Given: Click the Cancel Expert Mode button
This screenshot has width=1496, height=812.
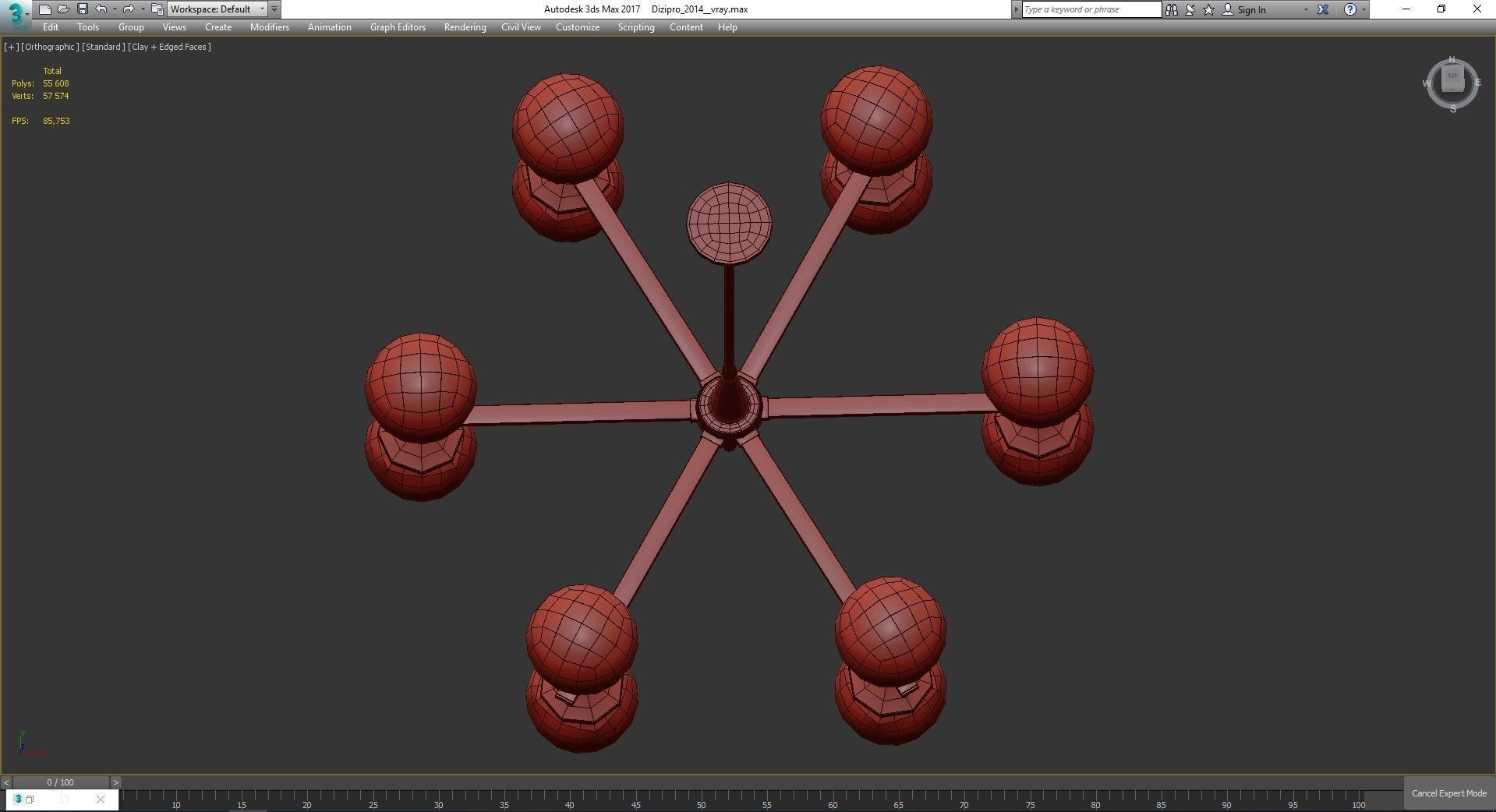Looking at the screenshot, I should pyautogui.click(x=1449, y=793).
